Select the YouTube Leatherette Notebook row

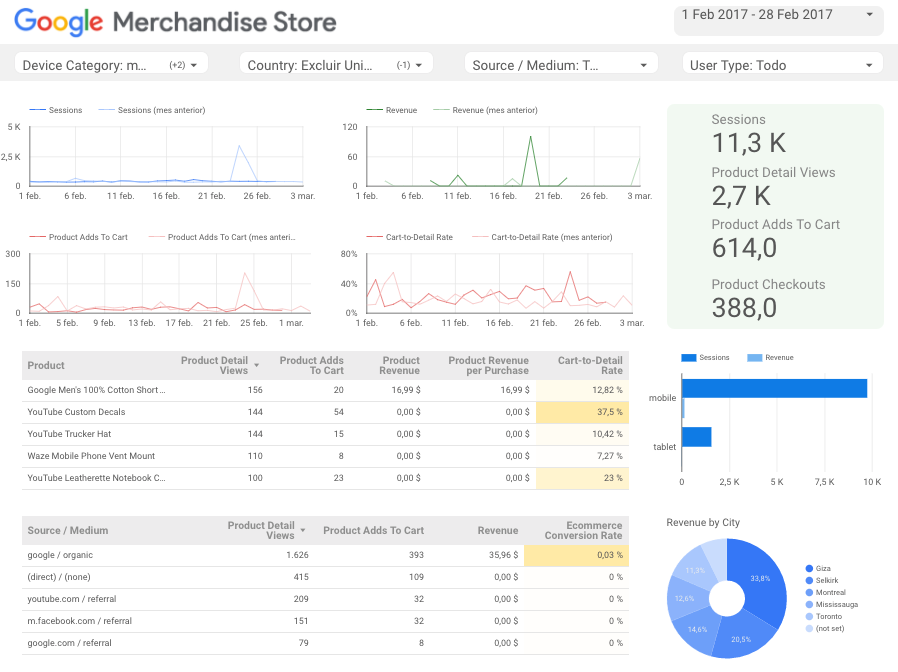coord(325,478)
